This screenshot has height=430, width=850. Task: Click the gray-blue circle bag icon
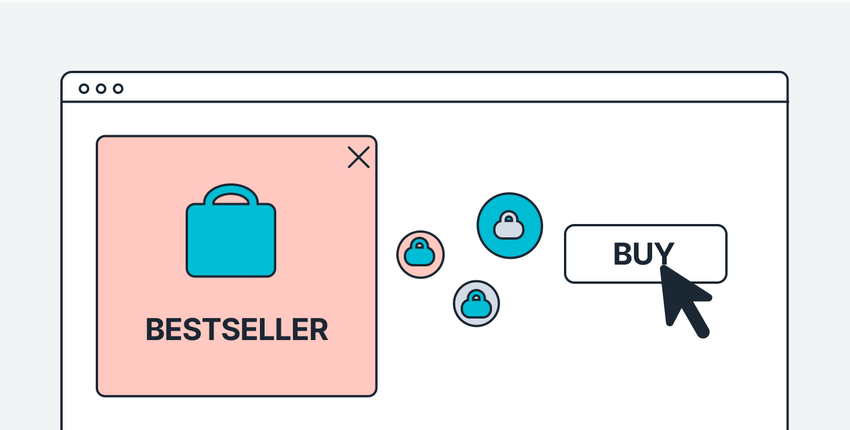[476, 302]
